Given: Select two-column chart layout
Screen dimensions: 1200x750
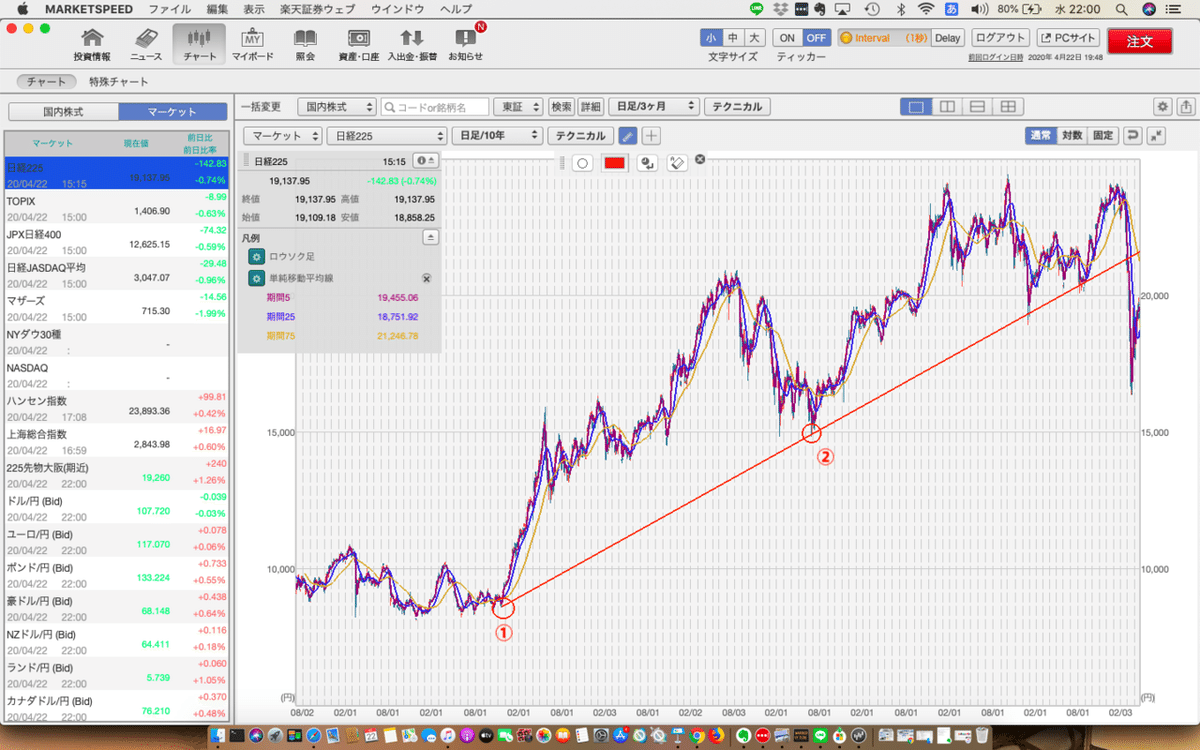Looking at the screenshot, I should [946, 106].
